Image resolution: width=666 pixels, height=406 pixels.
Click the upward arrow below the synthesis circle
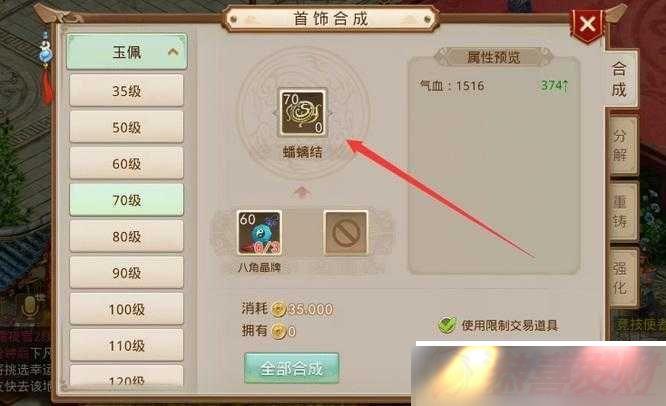(302, 192)
